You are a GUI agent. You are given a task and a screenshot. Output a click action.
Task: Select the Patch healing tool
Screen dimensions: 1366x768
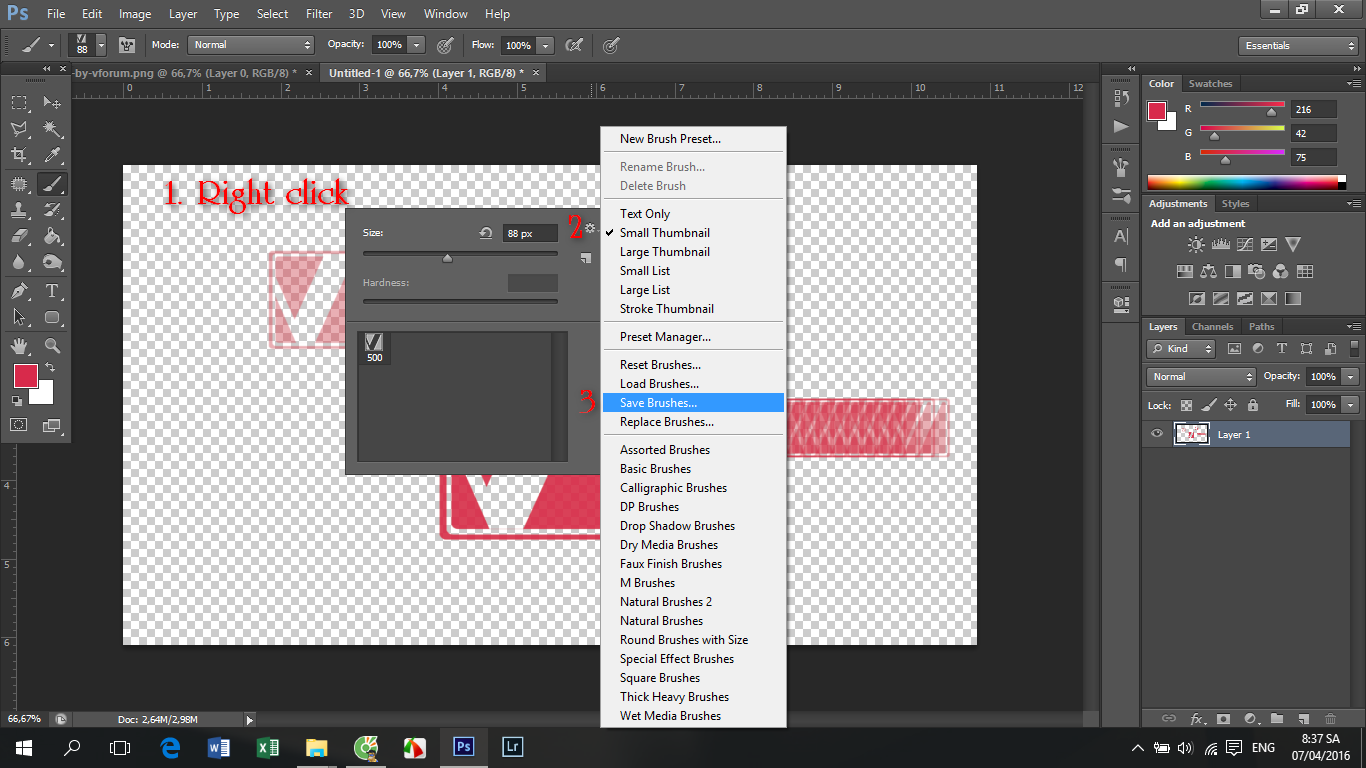tap(19, 183)
